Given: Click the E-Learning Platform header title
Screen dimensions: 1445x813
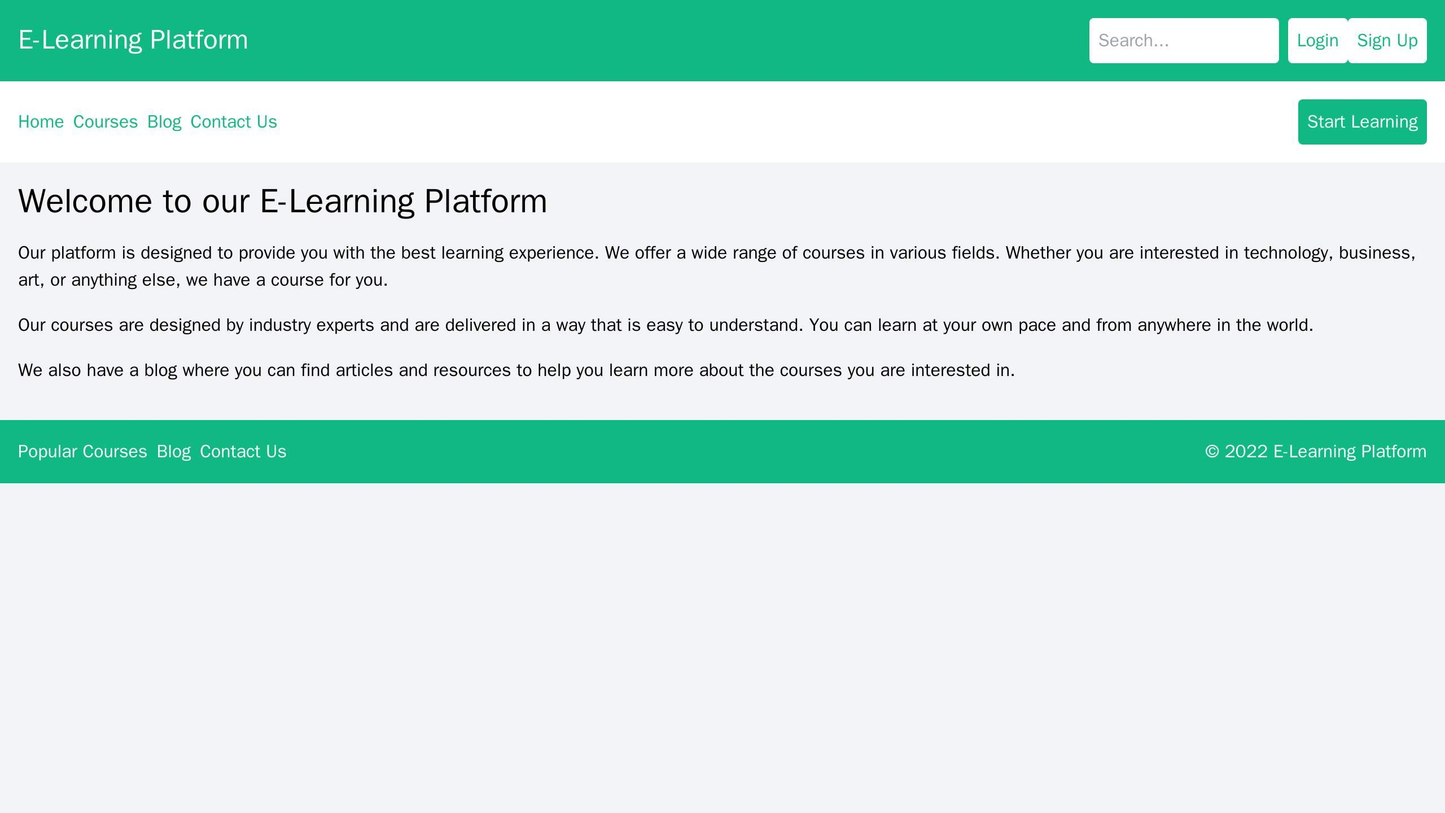Looking at the screenshot, I should coord(133,40).
